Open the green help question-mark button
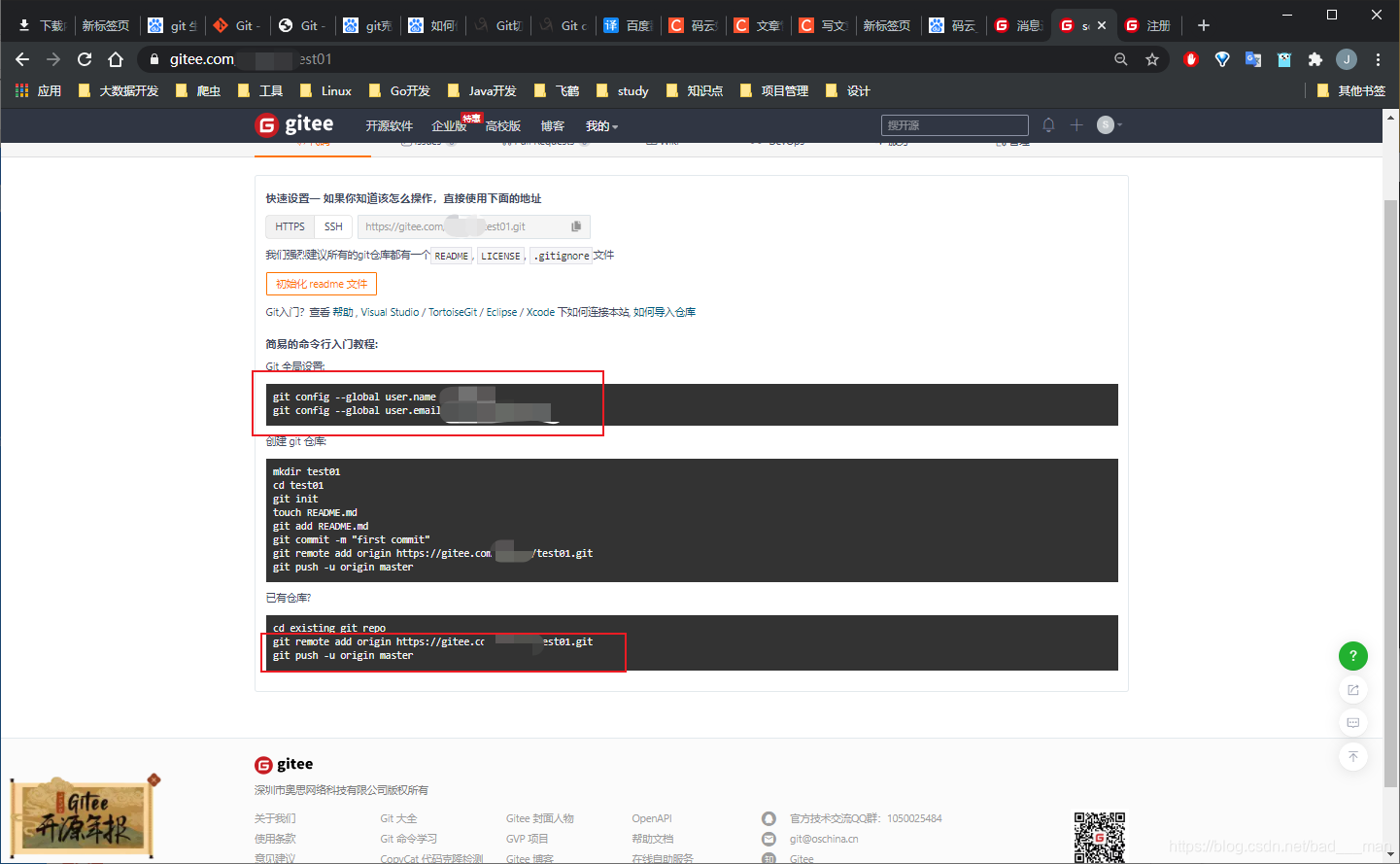Viewport: 1400px width, 864px height. point(1353,656)
